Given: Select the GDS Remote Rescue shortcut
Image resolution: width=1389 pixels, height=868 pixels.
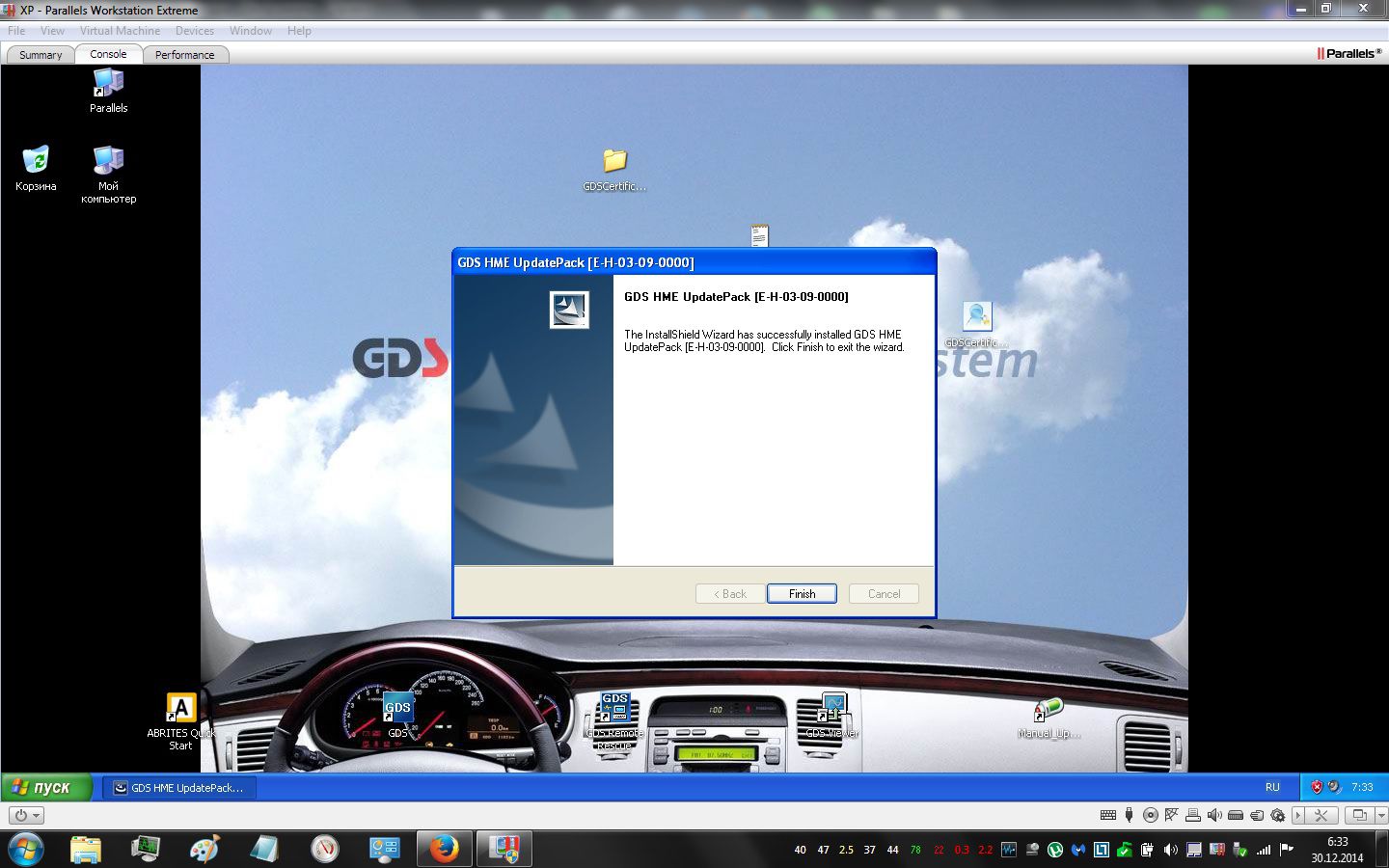Looking at the screenshot, I should pos(614,720).
